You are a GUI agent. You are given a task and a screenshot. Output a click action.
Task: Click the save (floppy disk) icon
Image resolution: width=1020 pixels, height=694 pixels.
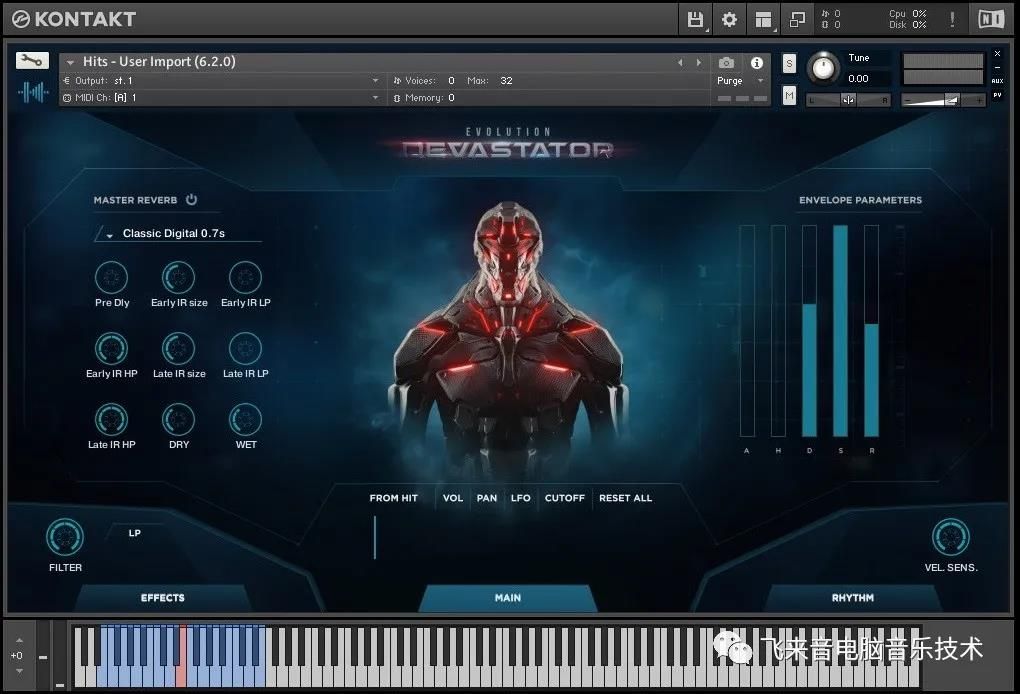click(695, 20)
